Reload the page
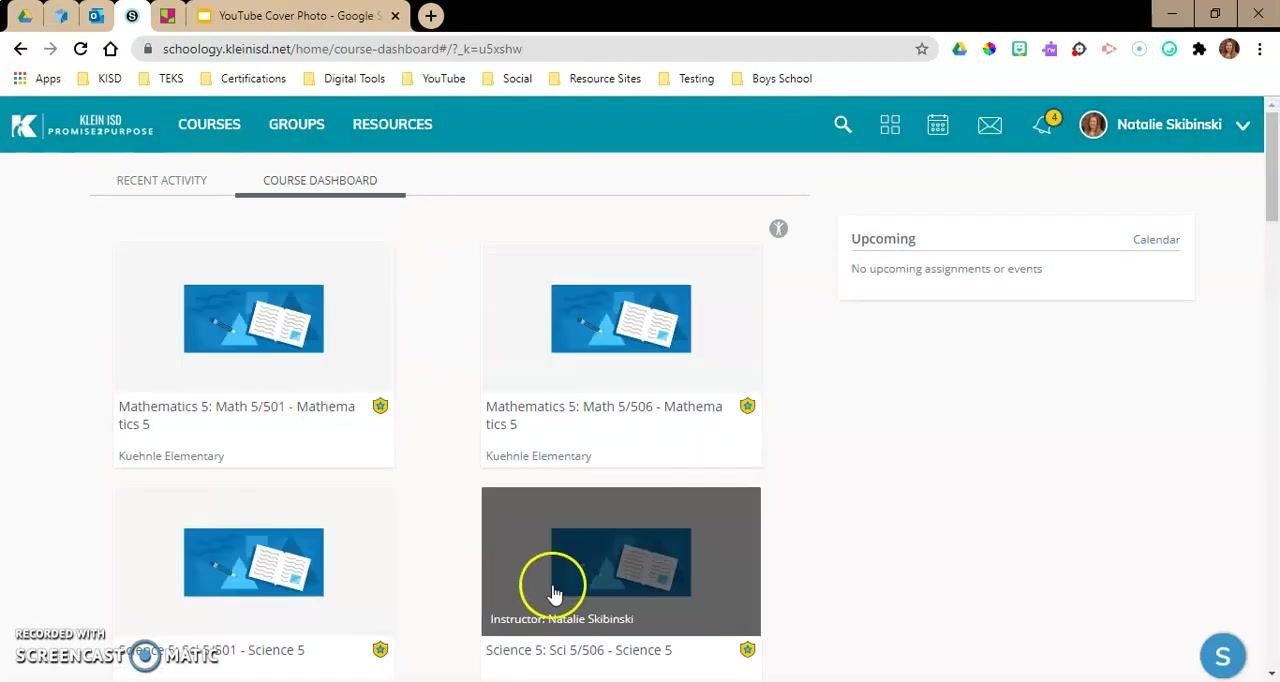 point(80,49)
